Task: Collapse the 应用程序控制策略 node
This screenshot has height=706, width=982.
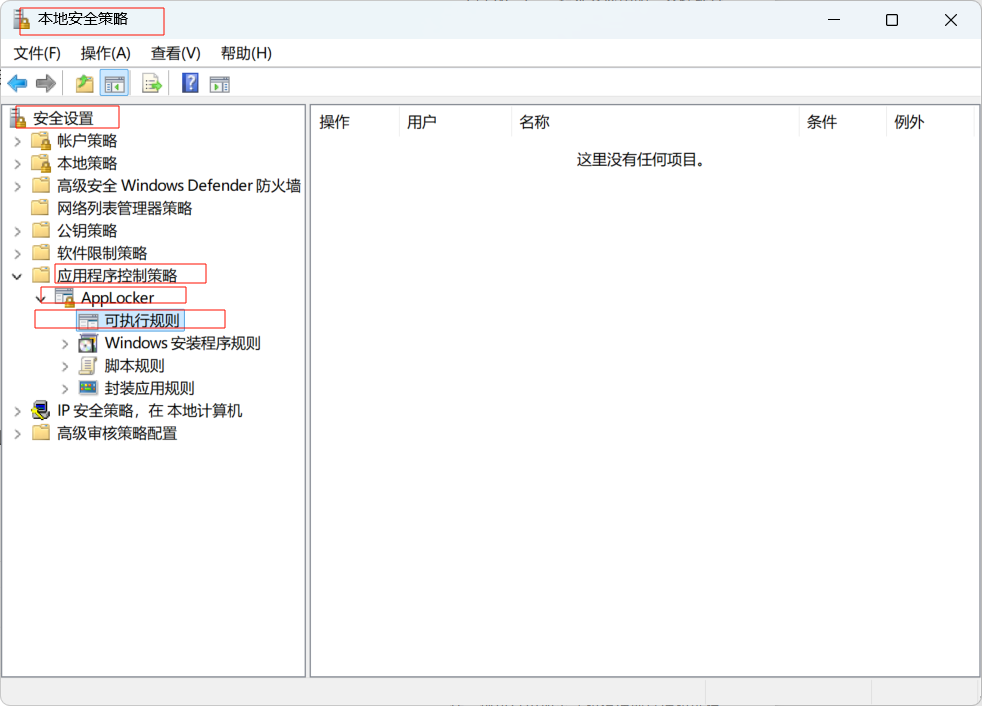Action: tap(18, 276)
